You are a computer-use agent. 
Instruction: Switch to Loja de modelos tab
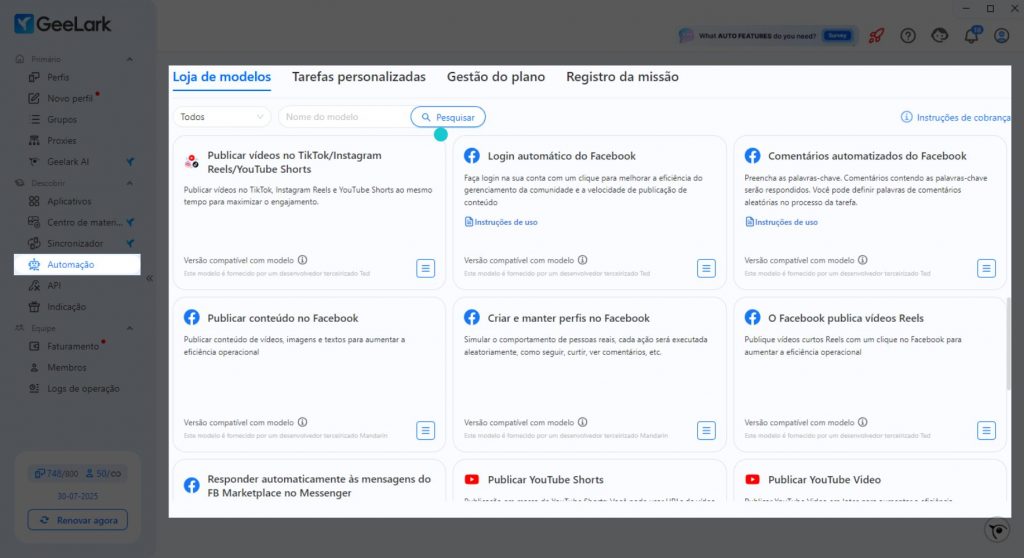point(221,77)
